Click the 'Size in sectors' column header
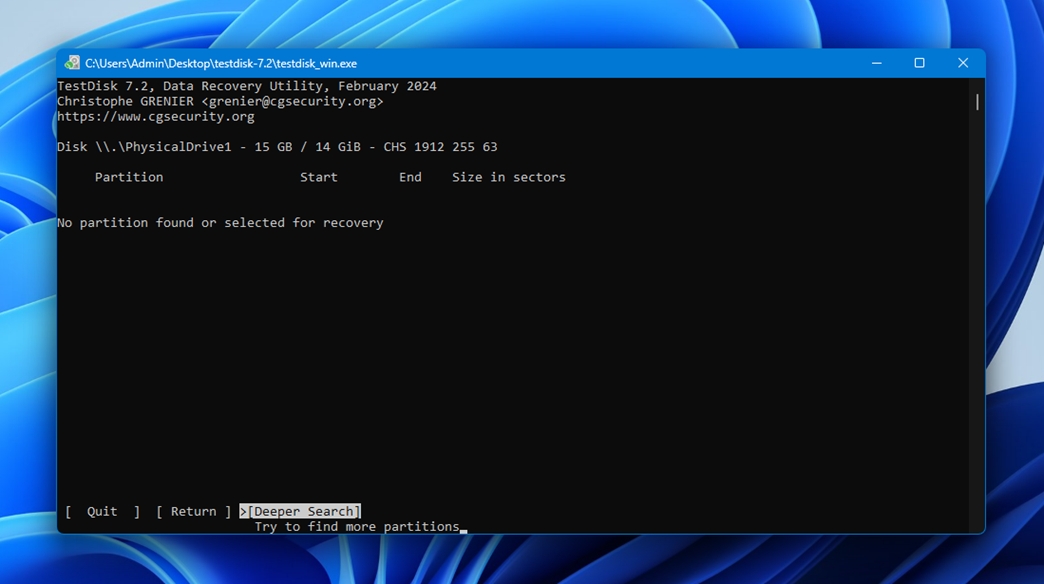 (509, 177)
